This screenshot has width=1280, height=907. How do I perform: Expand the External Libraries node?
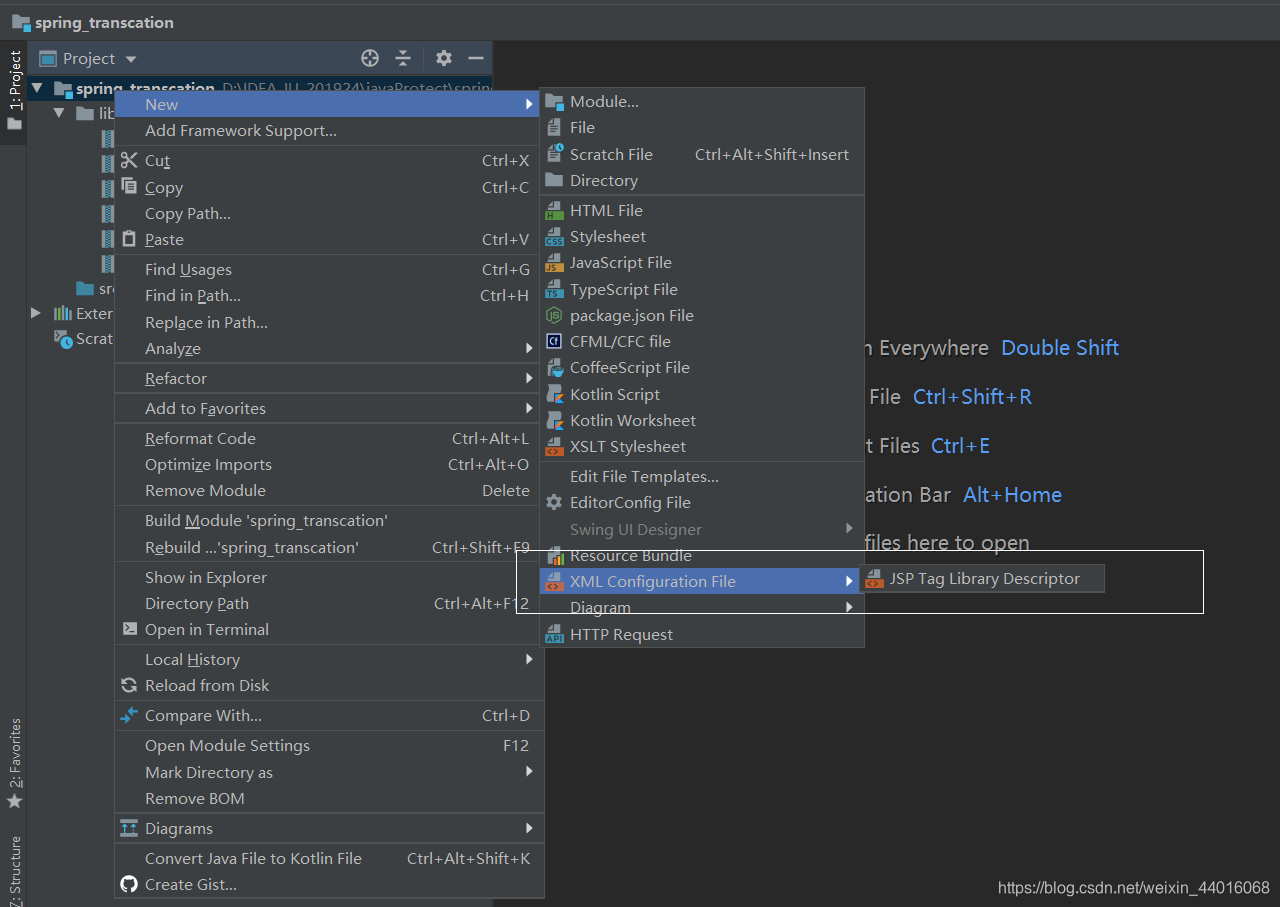(37, 313)
